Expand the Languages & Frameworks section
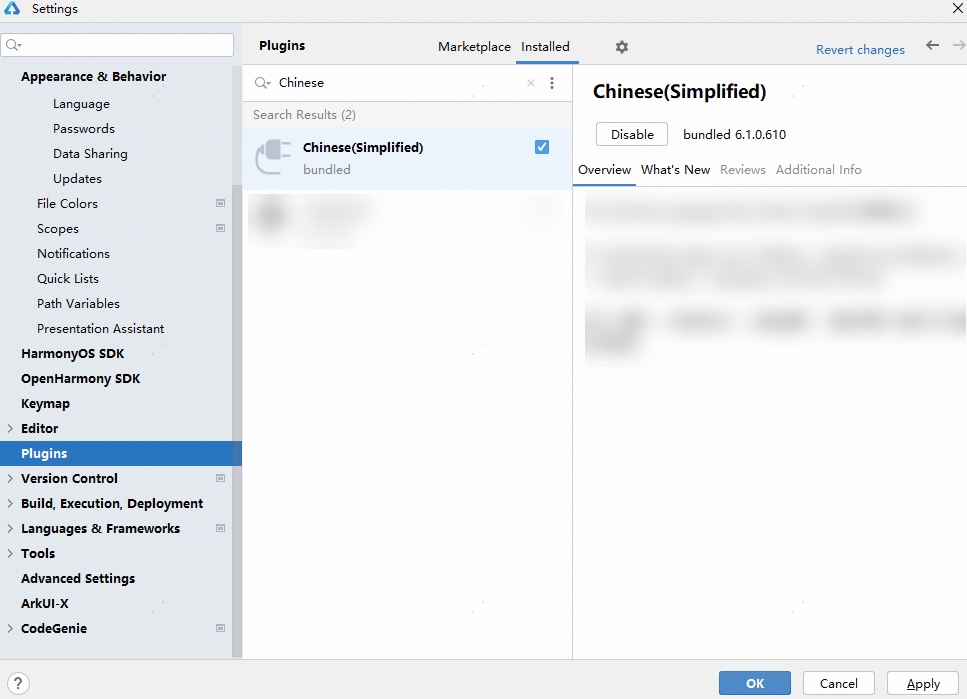This screenshot has width=967, height=699. click(10, 528)
